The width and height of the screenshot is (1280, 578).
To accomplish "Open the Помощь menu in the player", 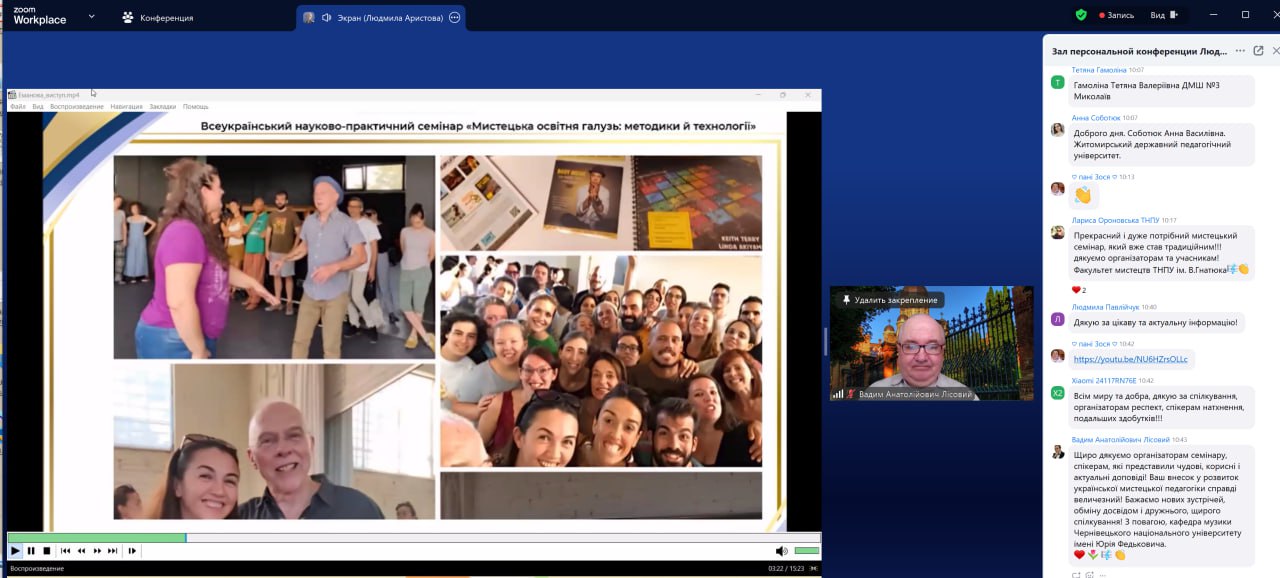I will pos(195,106).
